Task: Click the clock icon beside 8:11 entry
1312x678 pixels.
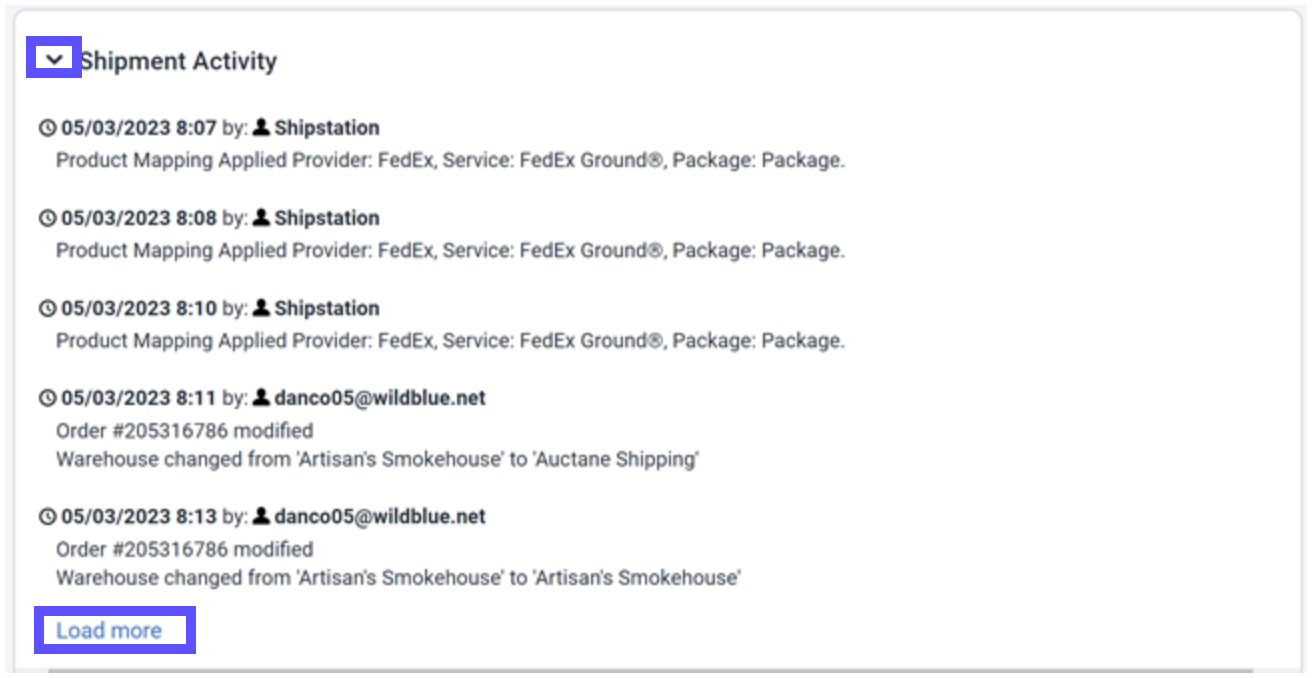Action: pos(47,398)
